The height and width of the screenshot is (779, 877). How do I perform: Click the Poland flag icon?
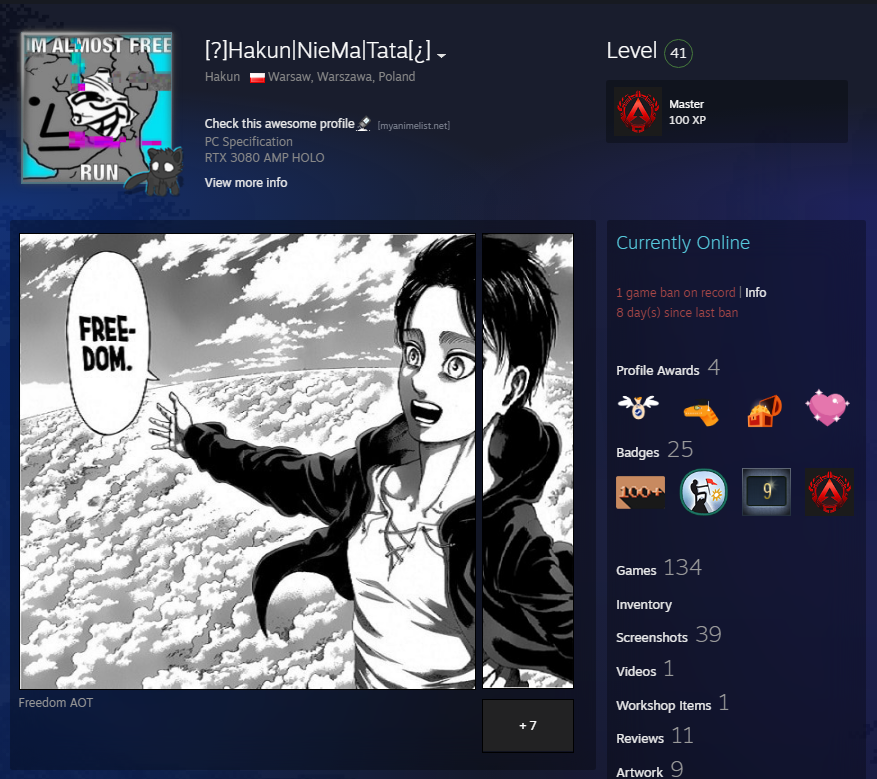coord(257,77)
